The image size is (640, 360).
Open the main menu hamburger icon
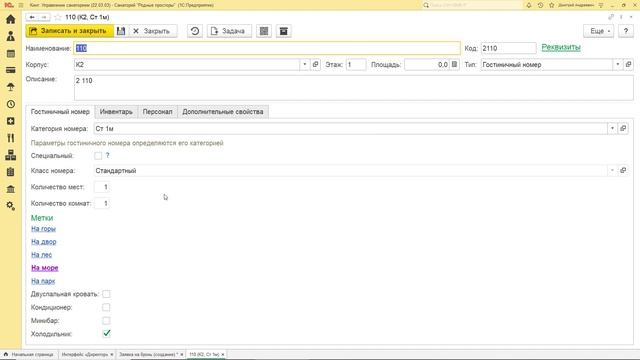pyautogui.click(x=21, y=5)
